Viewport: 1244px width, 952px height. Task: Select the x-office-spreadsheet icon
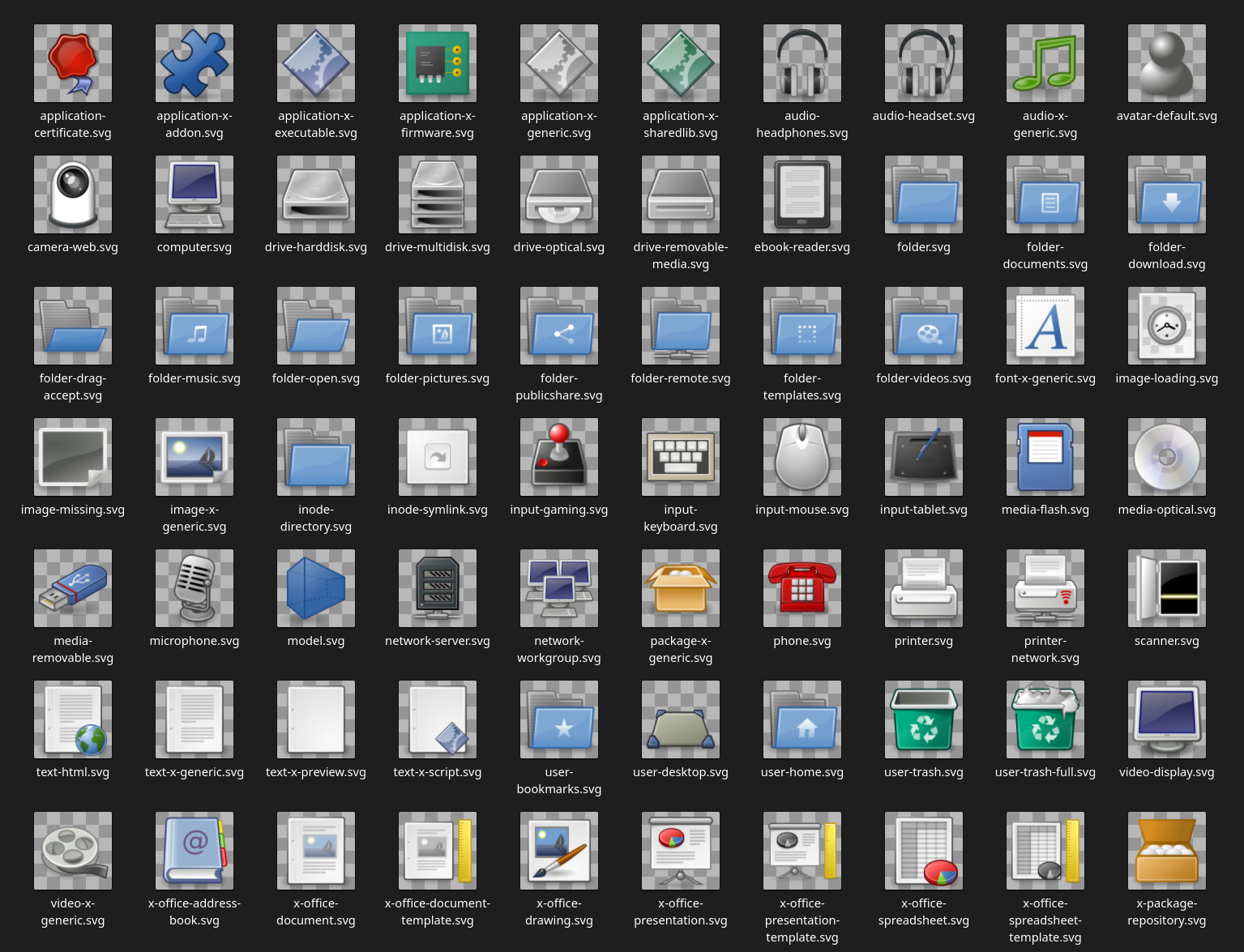(x=924, y=851)
